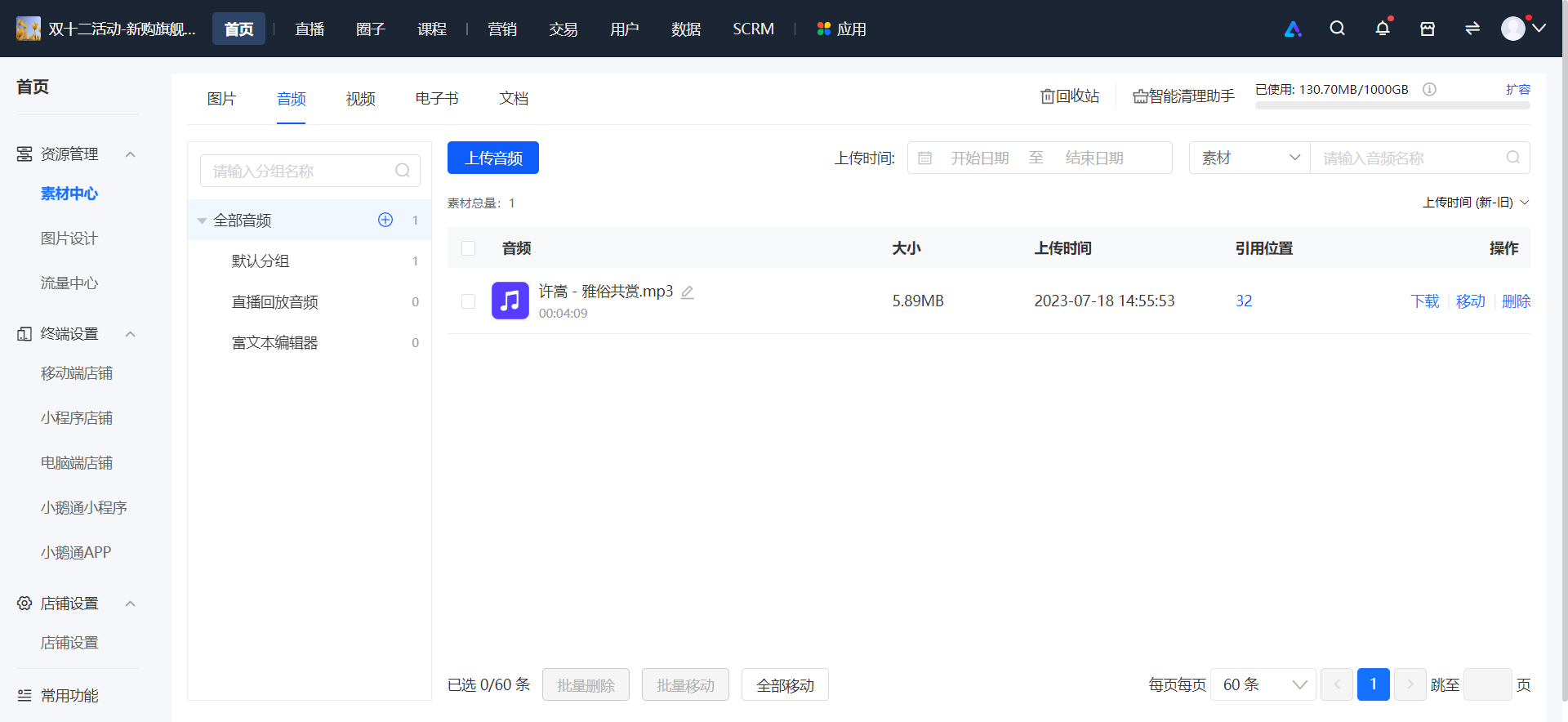Click page 1 pagination button
The height and width of the screenshot is (722, 1568).
[1374, 684]
